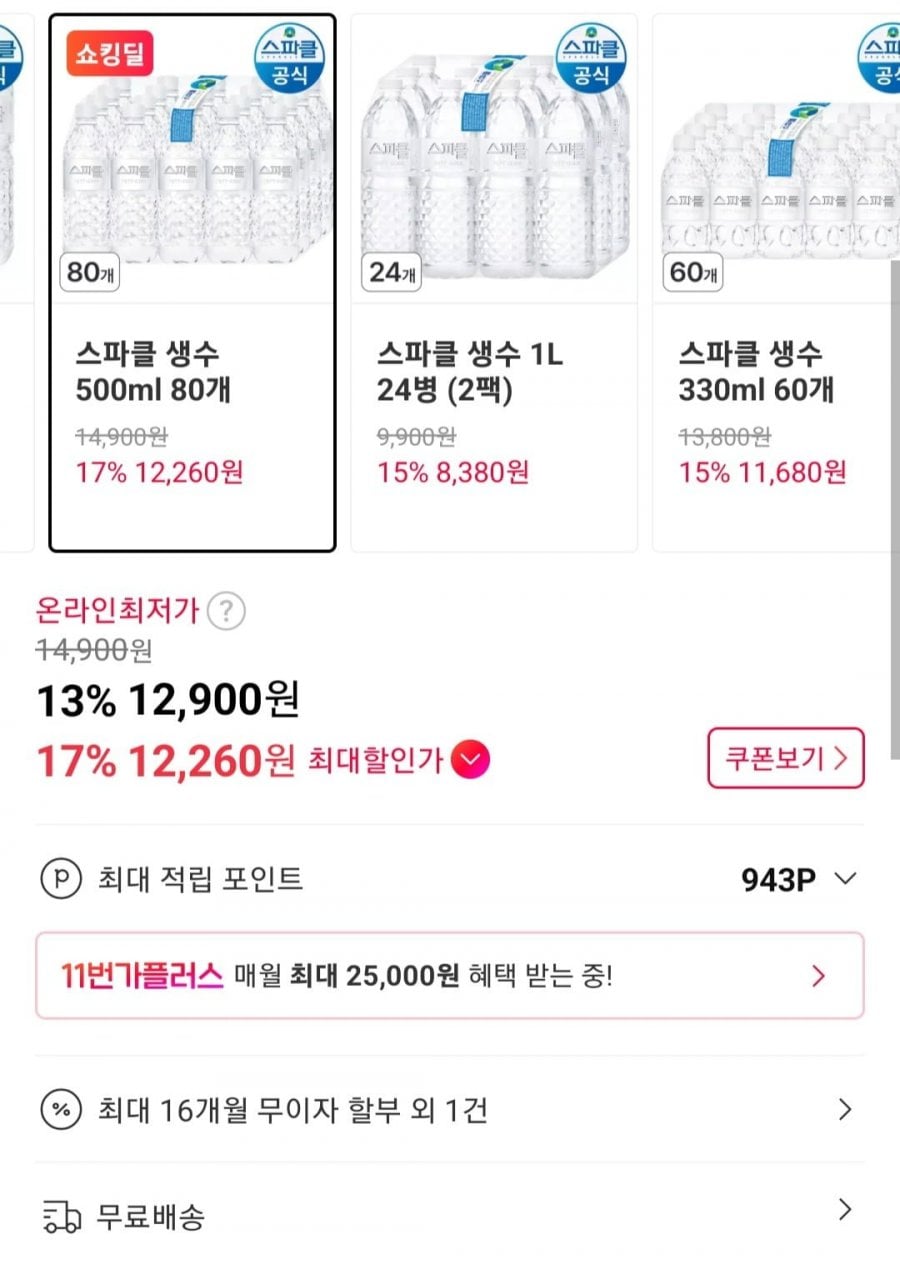This screenshot has height=1269, width=900.
Task: Click the percent installment icon
Action: (x=59, y=1110)
